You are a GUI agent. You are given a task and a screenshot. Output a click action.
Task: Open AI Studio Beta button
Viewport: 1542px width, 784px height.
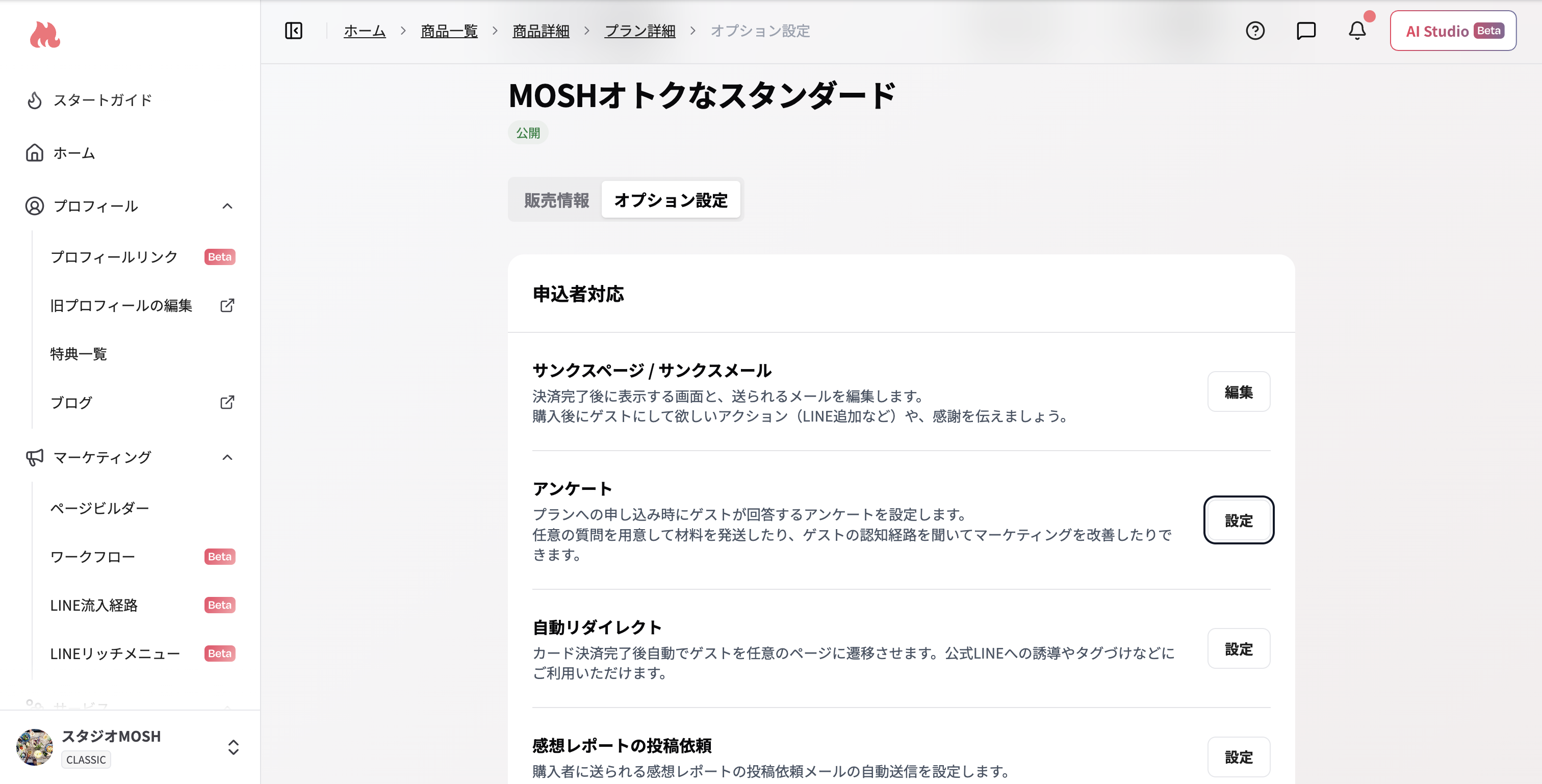coord(1453,31)
